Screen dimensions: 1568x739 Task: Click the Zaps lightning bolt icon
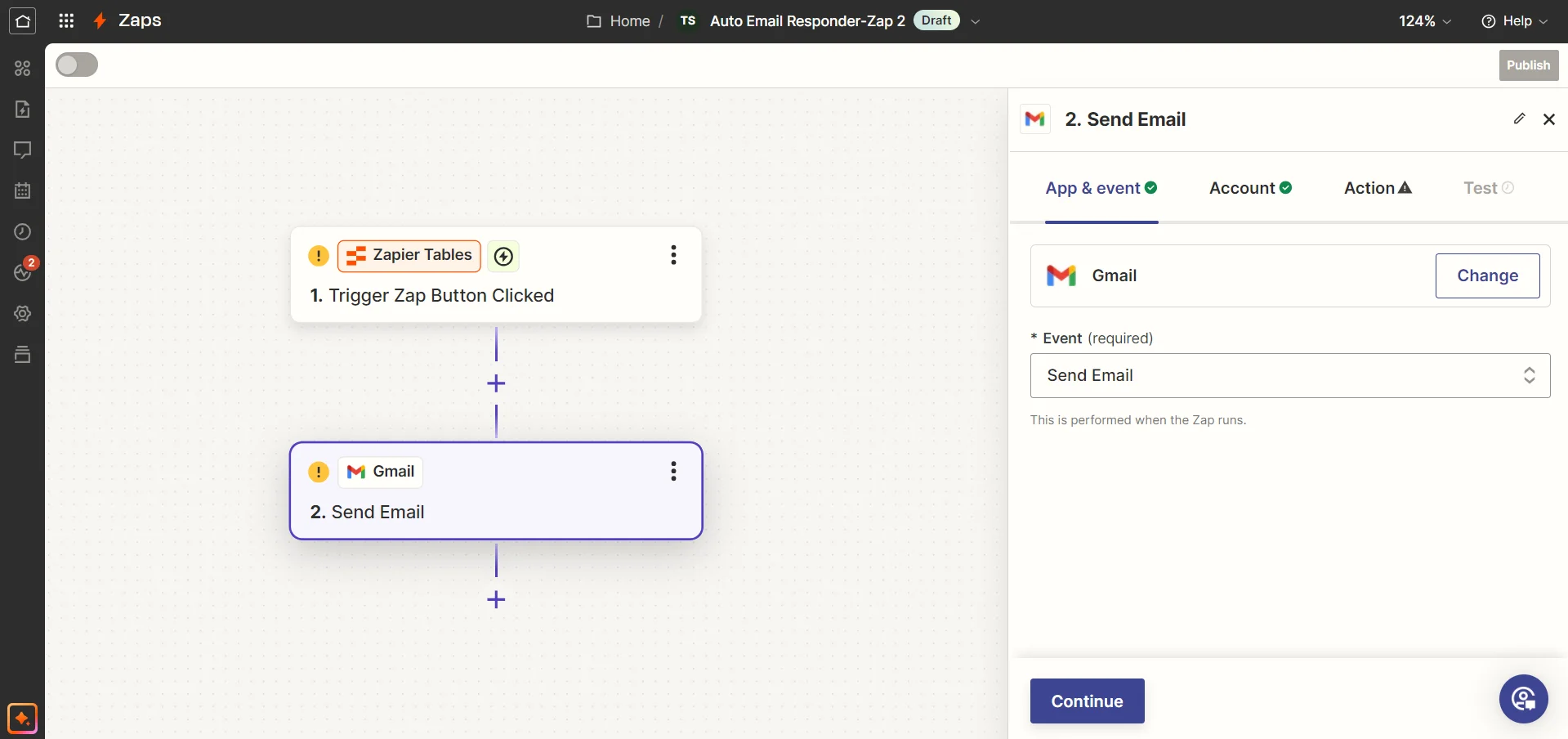[x=100, y=21]
